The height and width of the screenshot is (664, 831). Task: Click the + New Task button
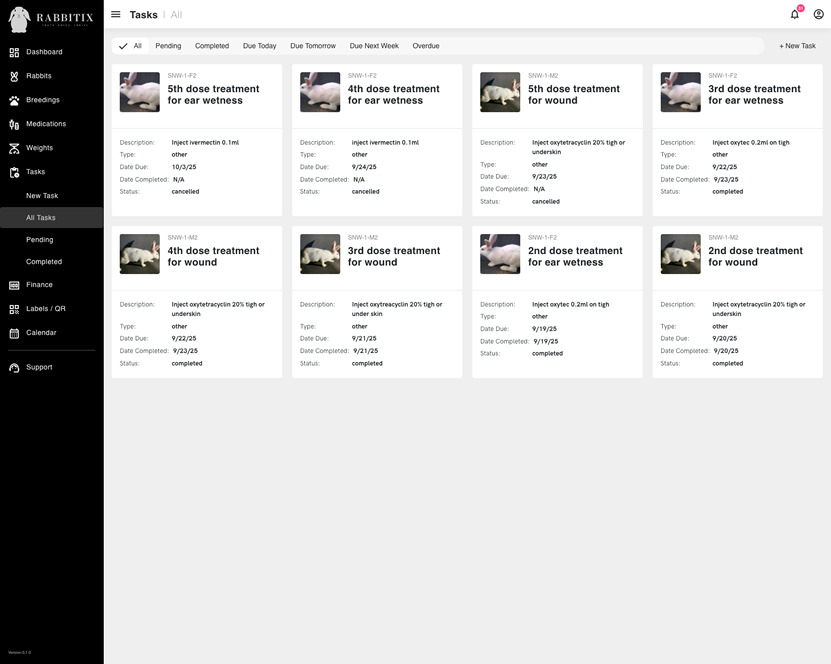pyautogui.click(x=797, y=44)
